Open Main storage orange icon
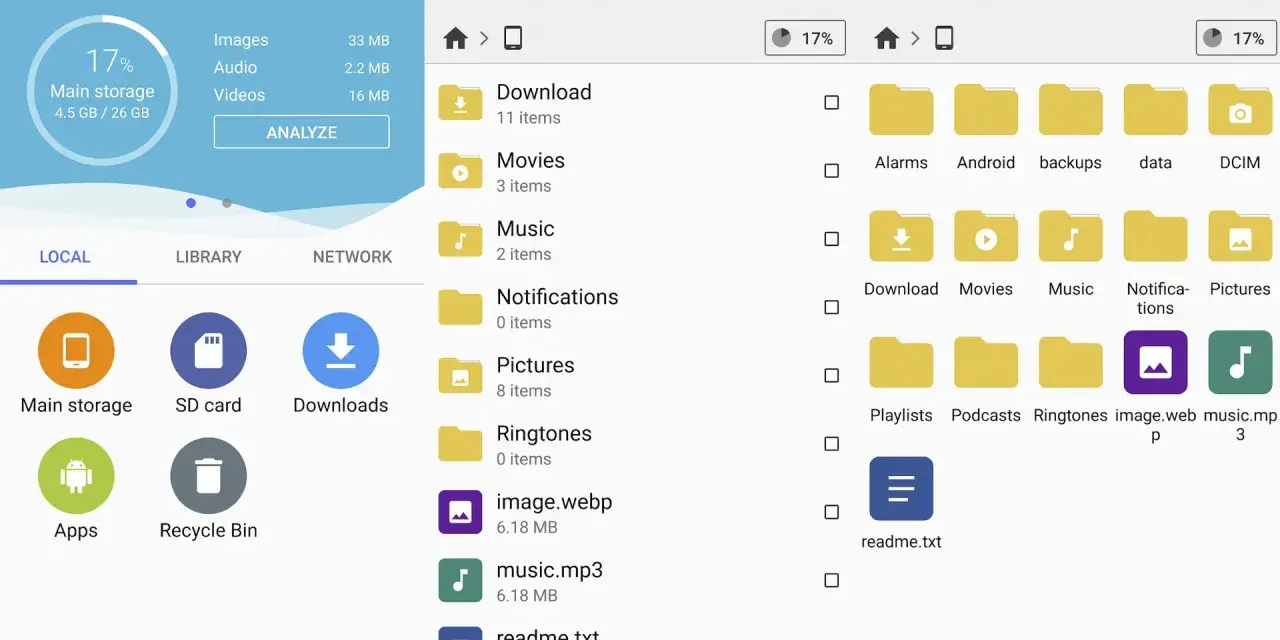 (x=76, y=351)
